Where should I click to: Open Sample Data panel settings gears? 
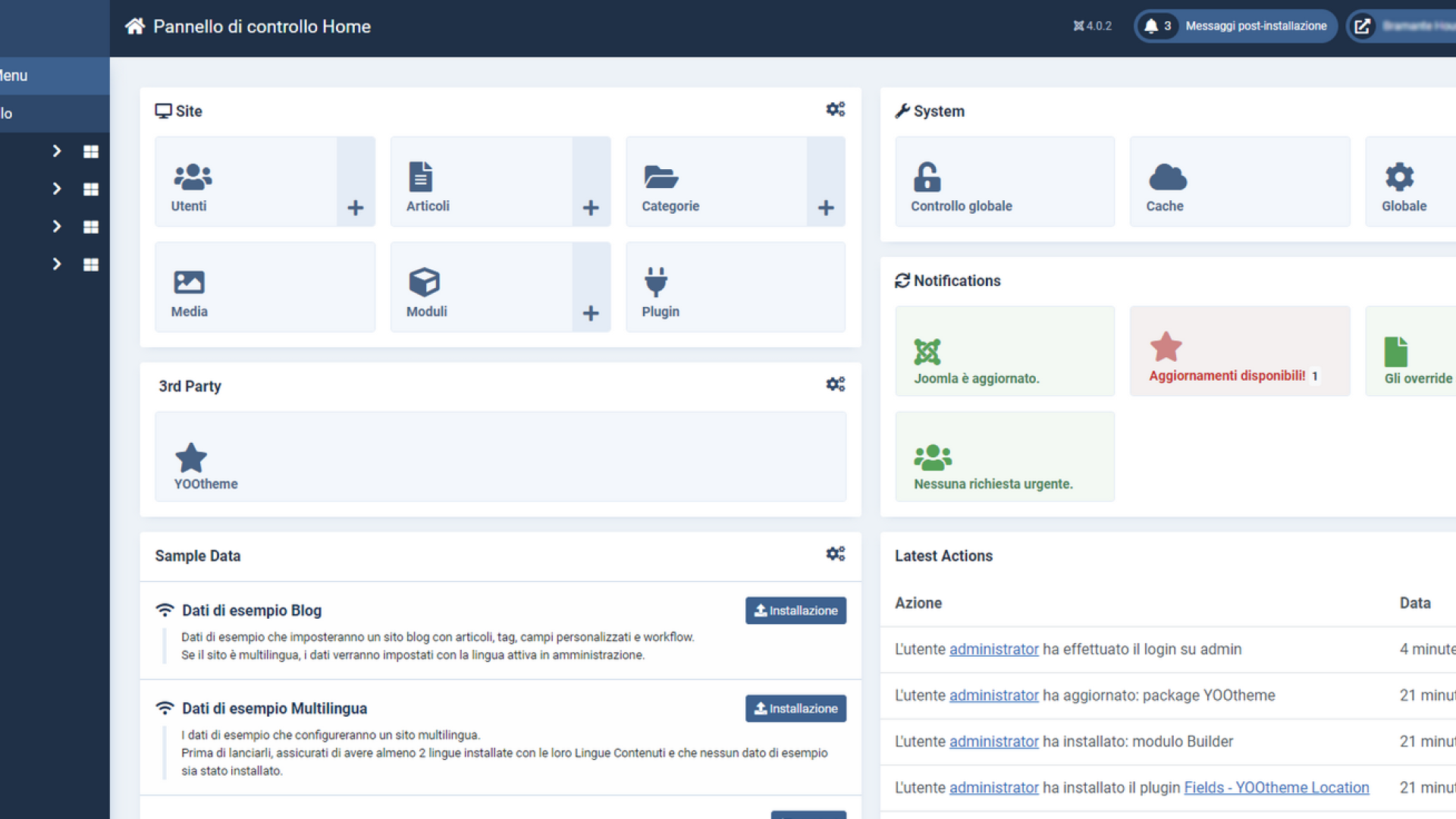pos(836,554)
